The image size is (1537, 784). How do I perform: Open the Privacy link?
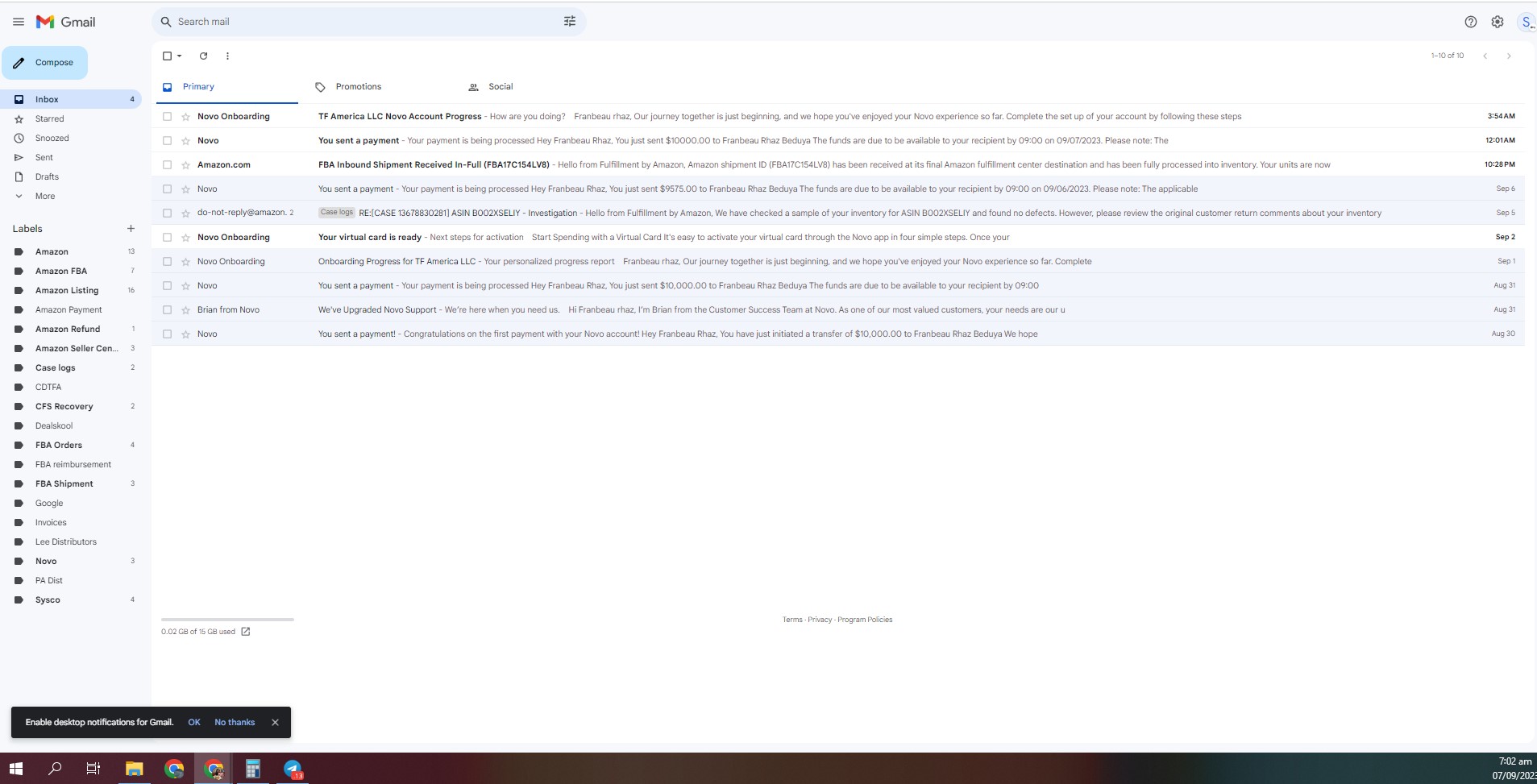click(820, 620)
